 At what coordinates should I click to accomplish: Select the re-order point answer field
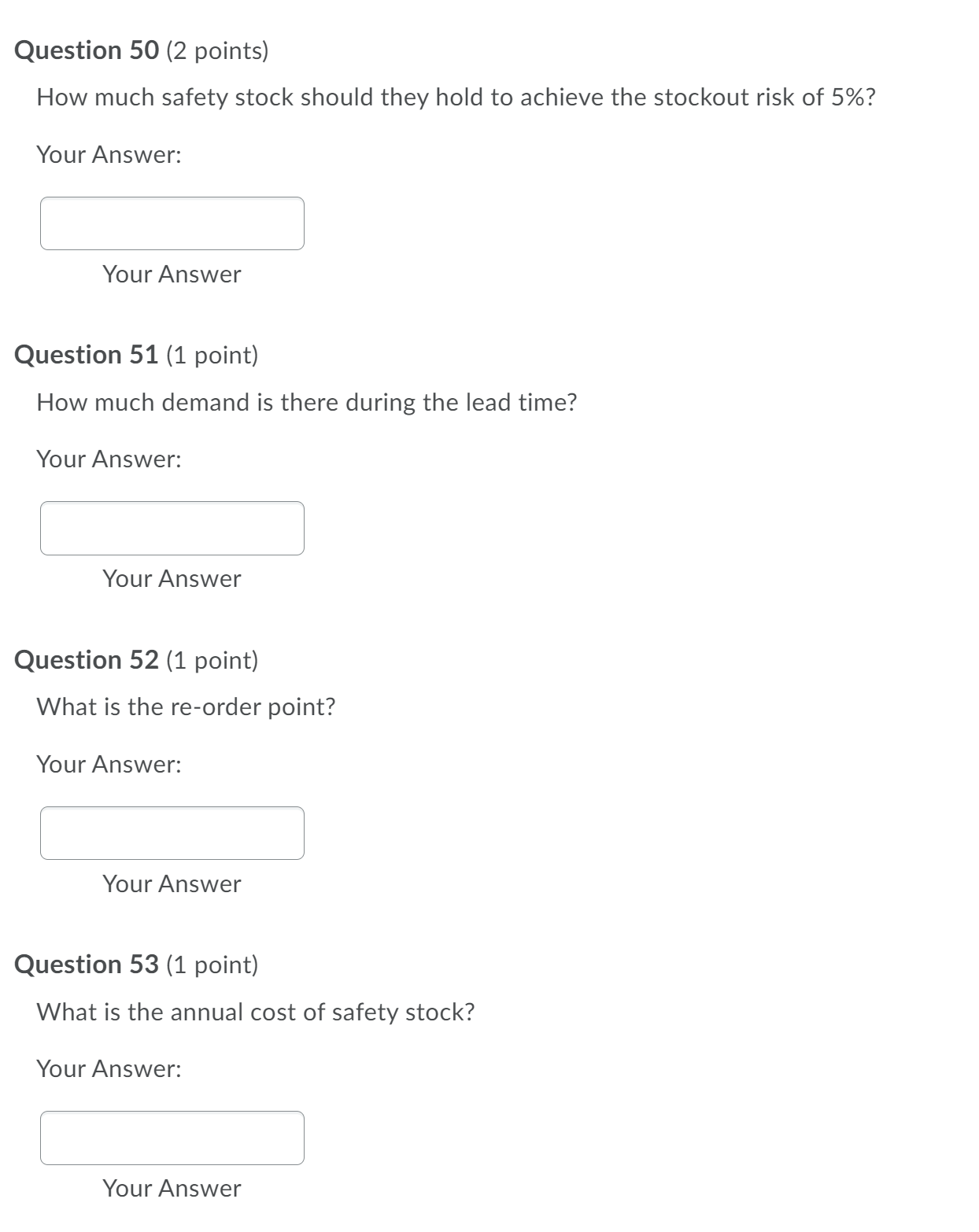172,832
